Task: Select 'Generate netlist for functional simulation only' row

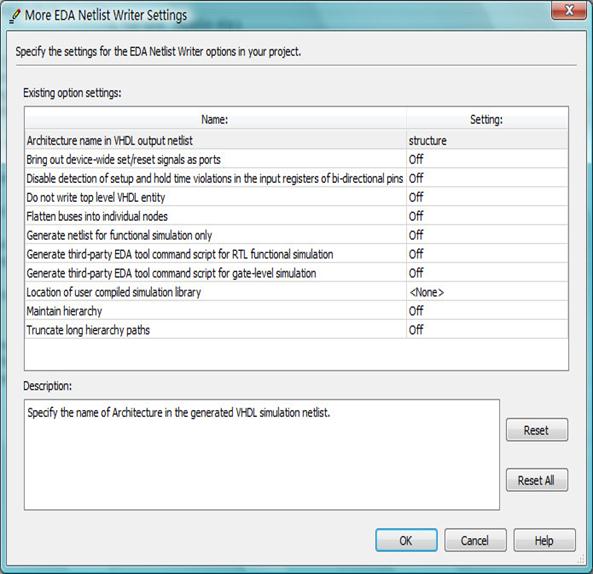Action: pos(296,235)
